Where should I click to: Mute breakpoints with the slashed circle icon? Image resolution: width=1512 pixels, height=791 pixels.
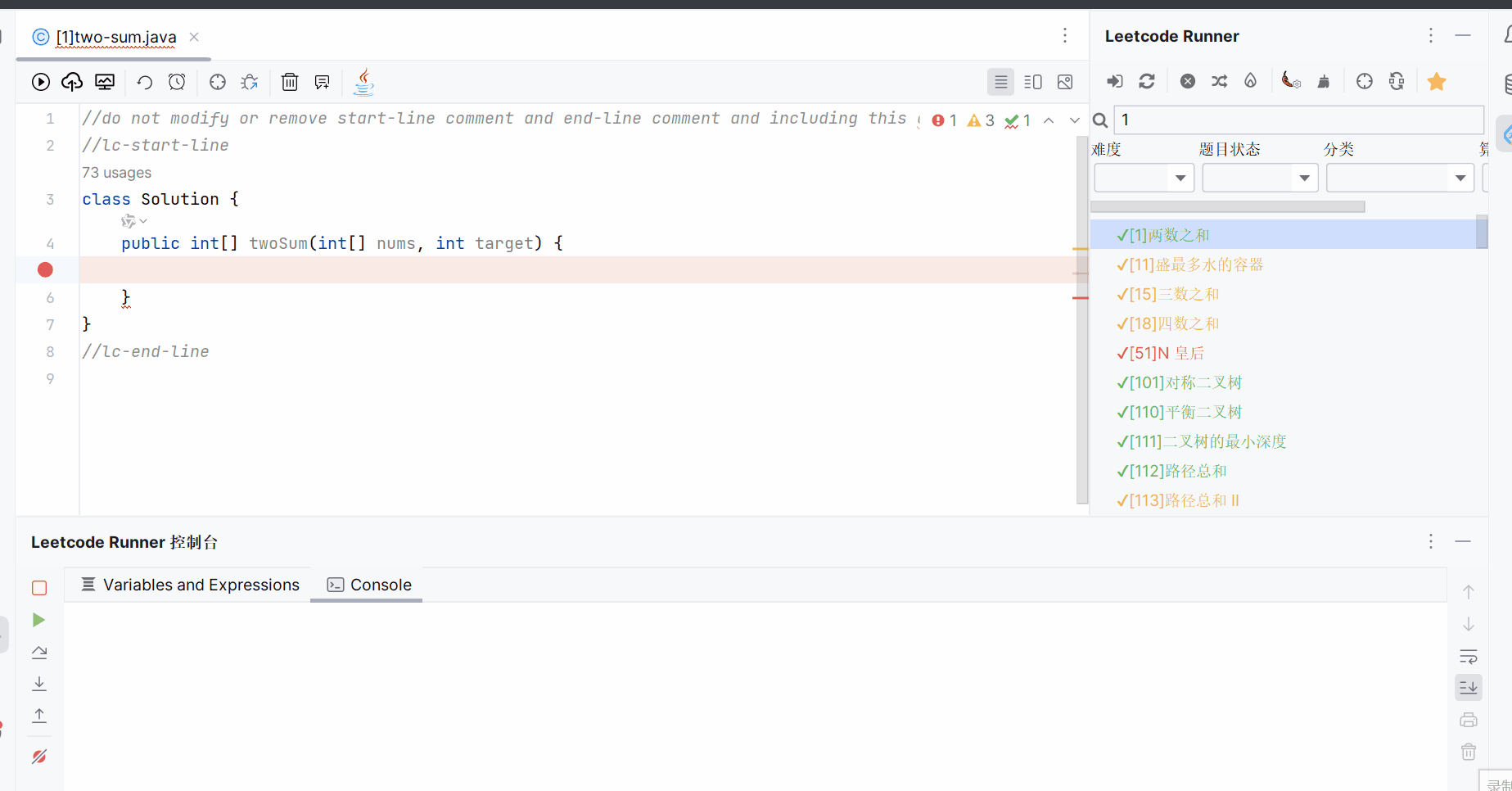click(x=39, y=757)
